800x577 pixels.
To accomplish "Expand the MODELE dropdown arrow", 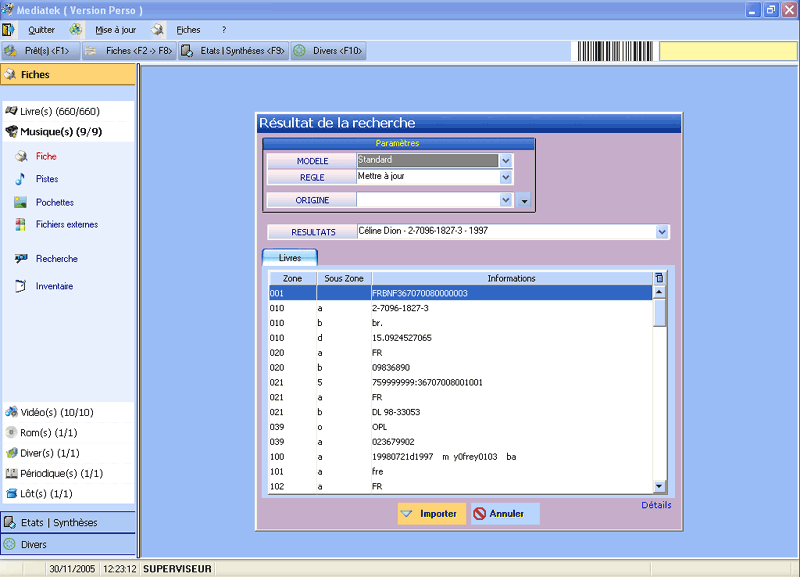I will point(506,161).
